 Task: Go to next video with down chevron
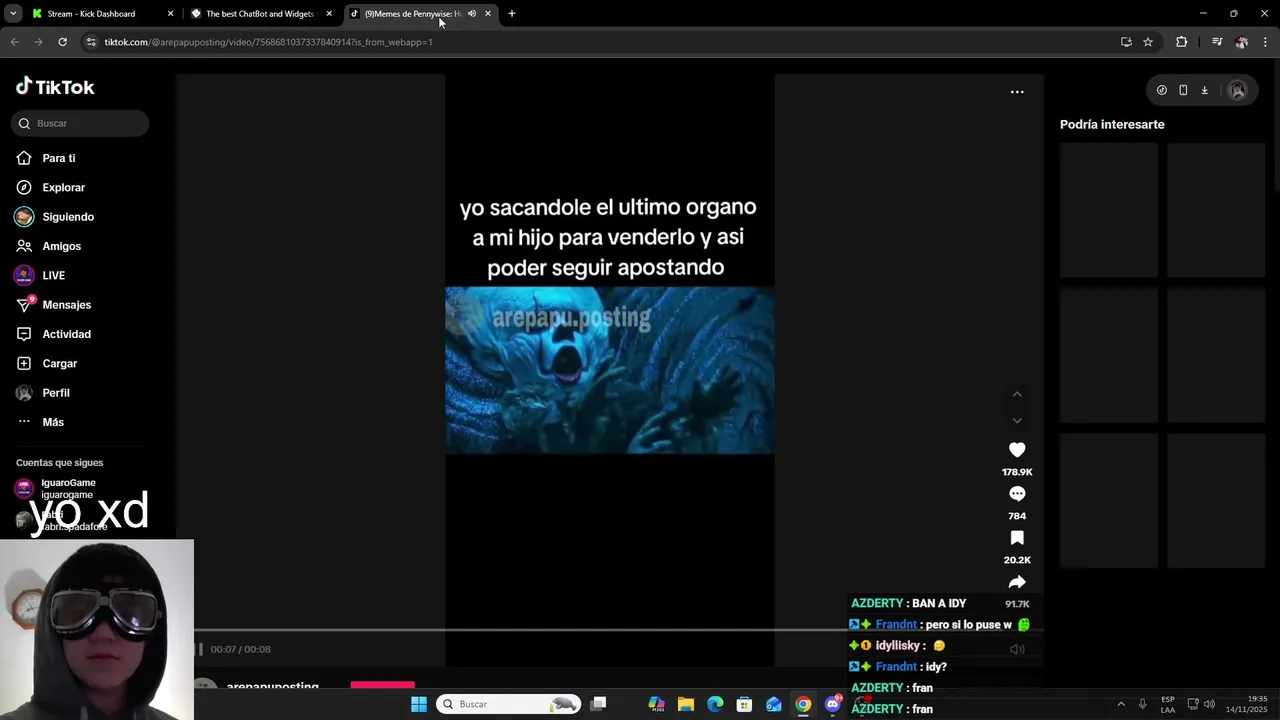tap(1017, 420)
